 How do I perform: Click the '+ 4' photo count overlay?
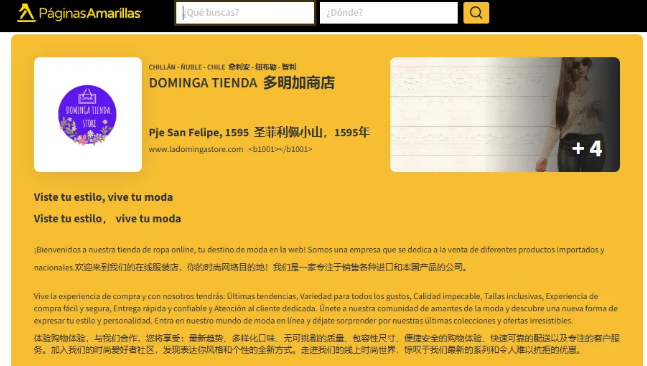[587, 149]
